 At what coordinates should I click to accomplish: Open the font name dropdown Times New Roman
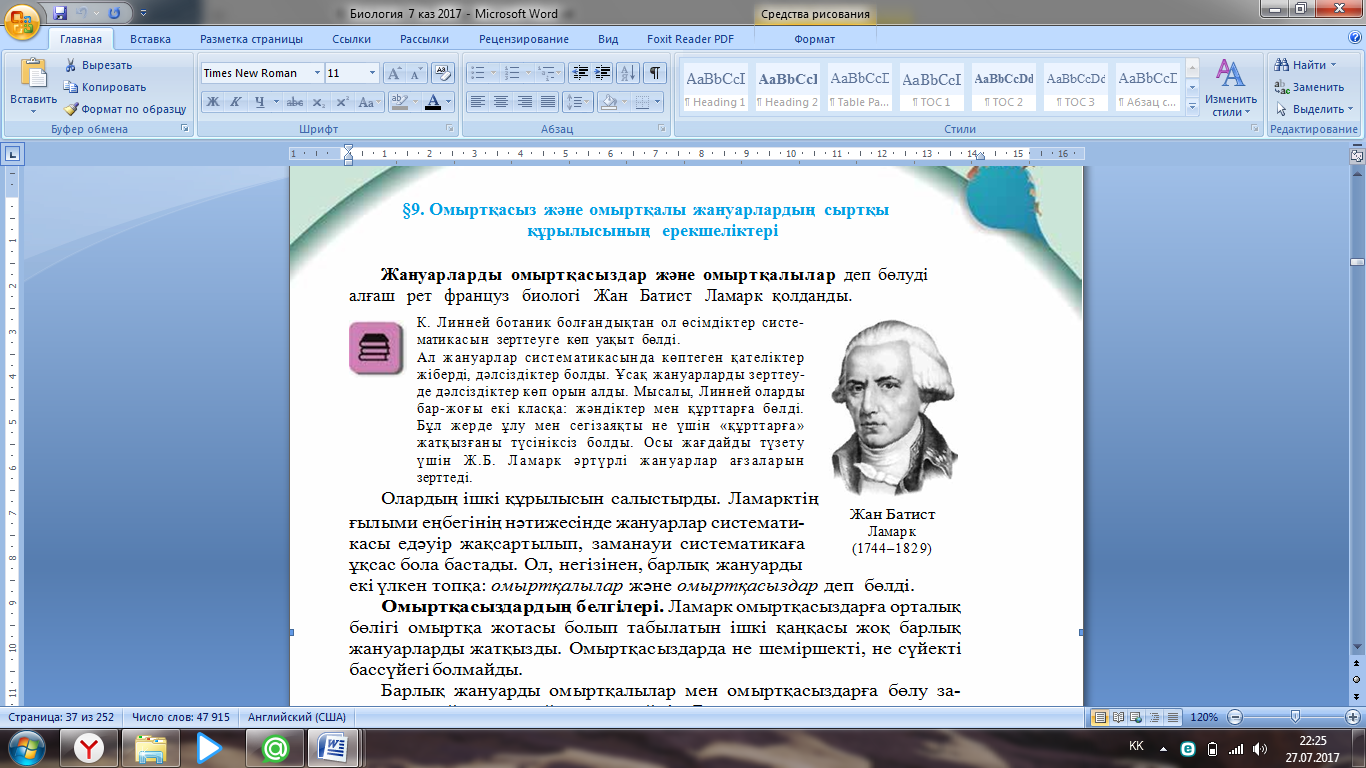[x=317, y=73]
